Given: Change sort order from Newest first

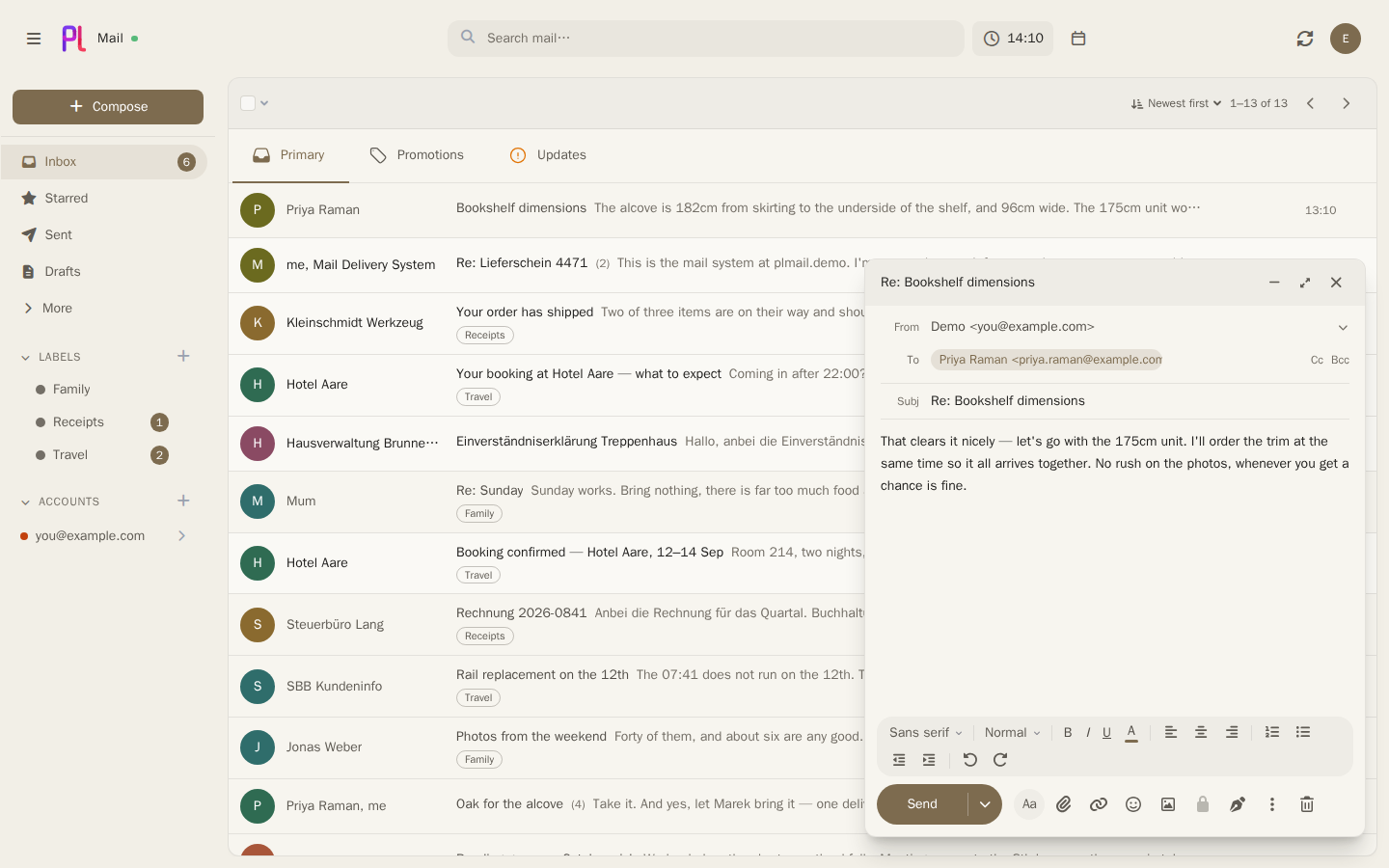Looking at the screenshot, I should point(1177,103).
